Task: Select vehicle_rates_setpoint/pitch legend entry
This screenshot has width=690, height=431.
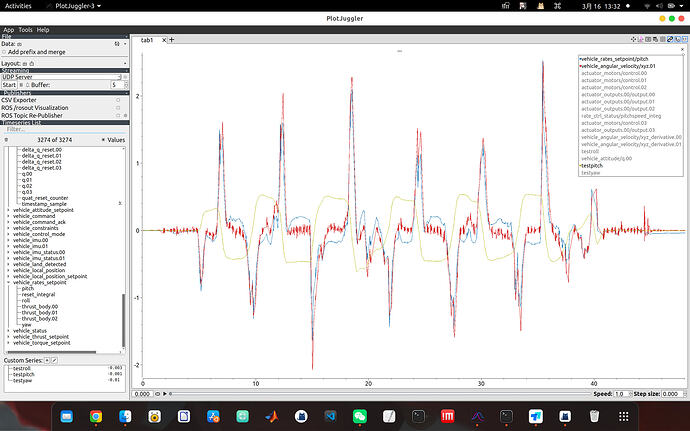Action: tap(614, 59)
